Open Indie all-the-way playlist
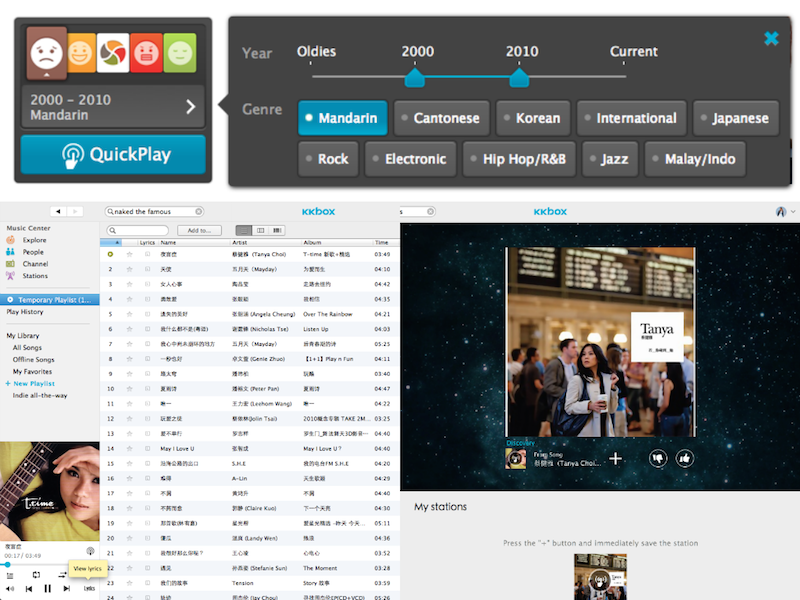Screen dimensions: 800x600 [40, 395]
